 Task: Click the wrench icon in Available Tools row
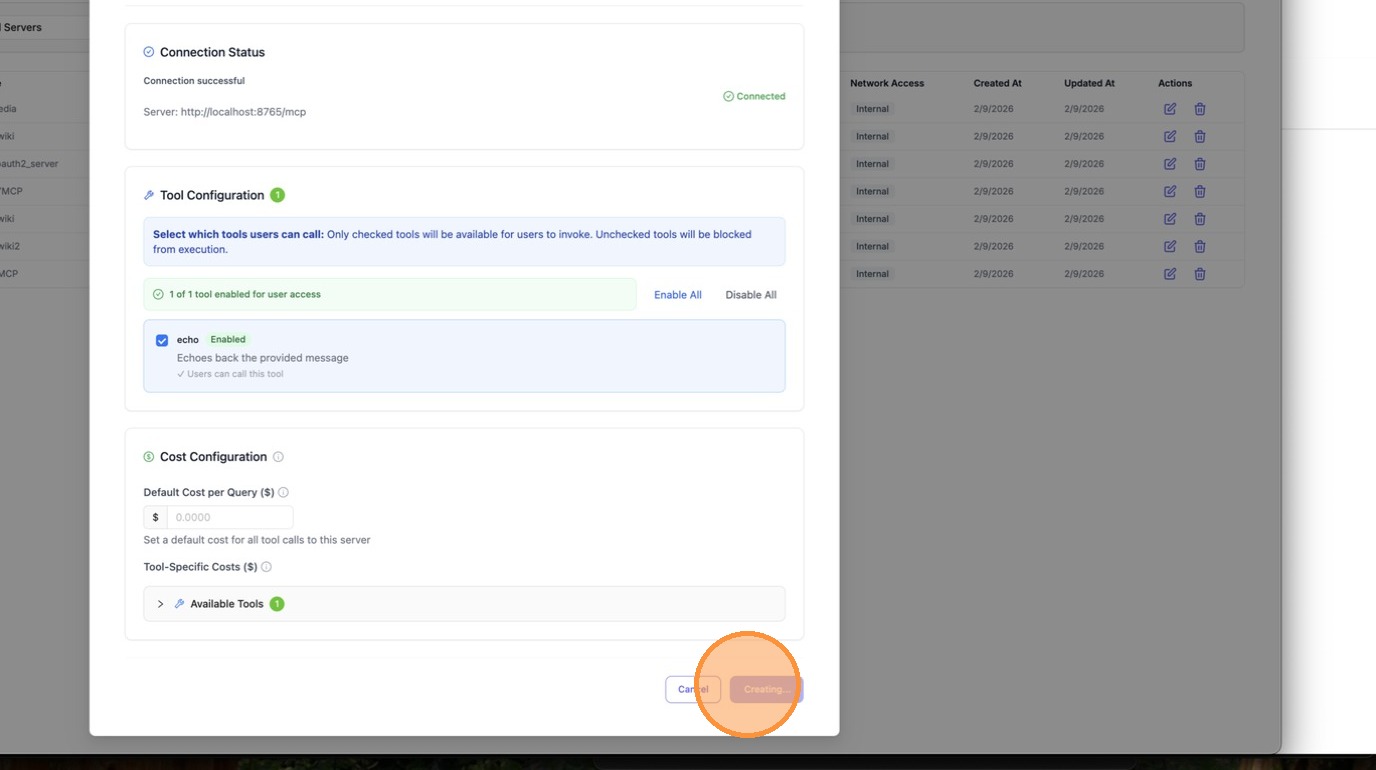coord(180,604)
